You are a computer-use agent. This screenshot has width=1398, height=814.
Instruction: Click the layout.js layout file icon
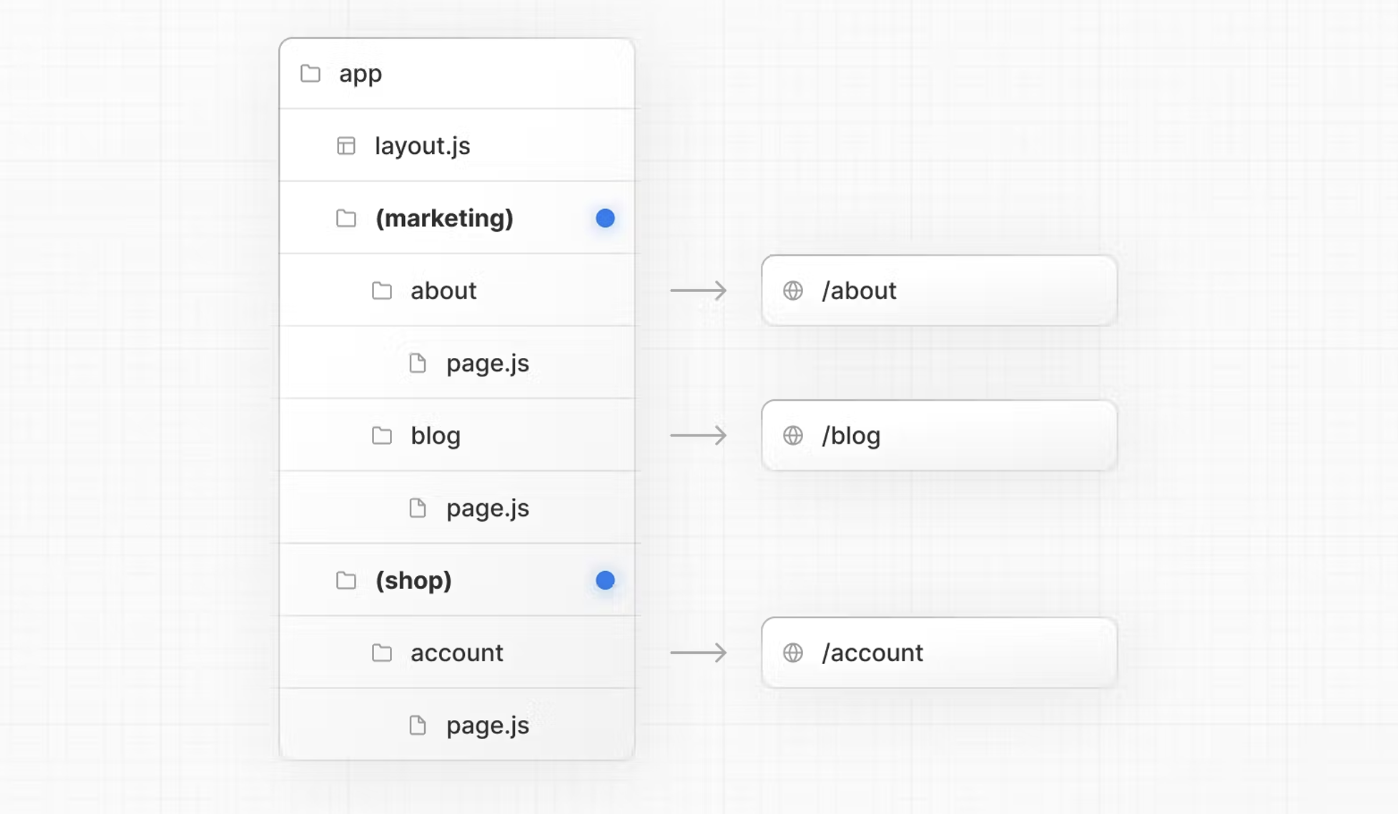coord(346,146)
